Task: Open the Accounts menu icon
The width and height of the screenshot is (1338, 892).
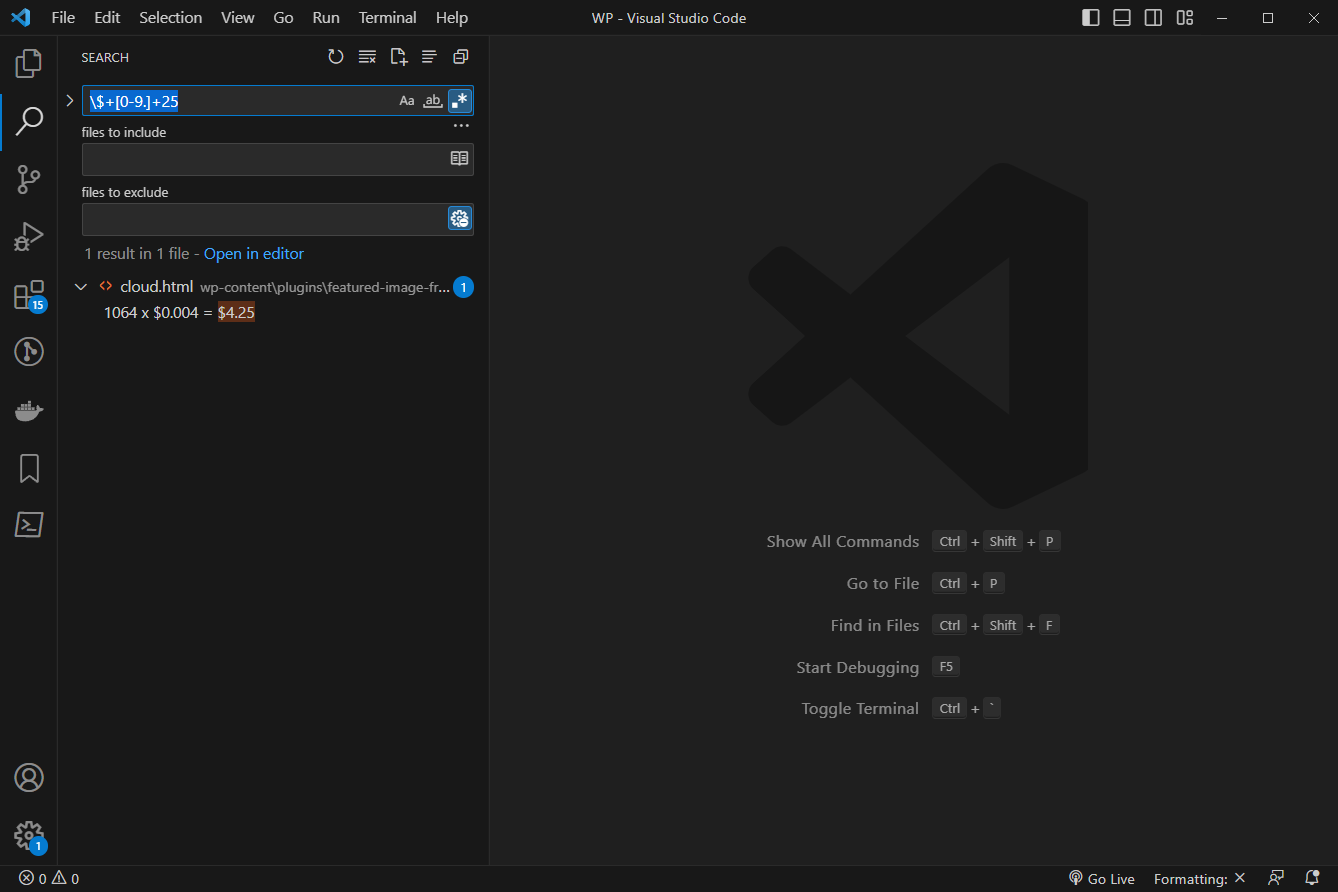Action: 29,777
